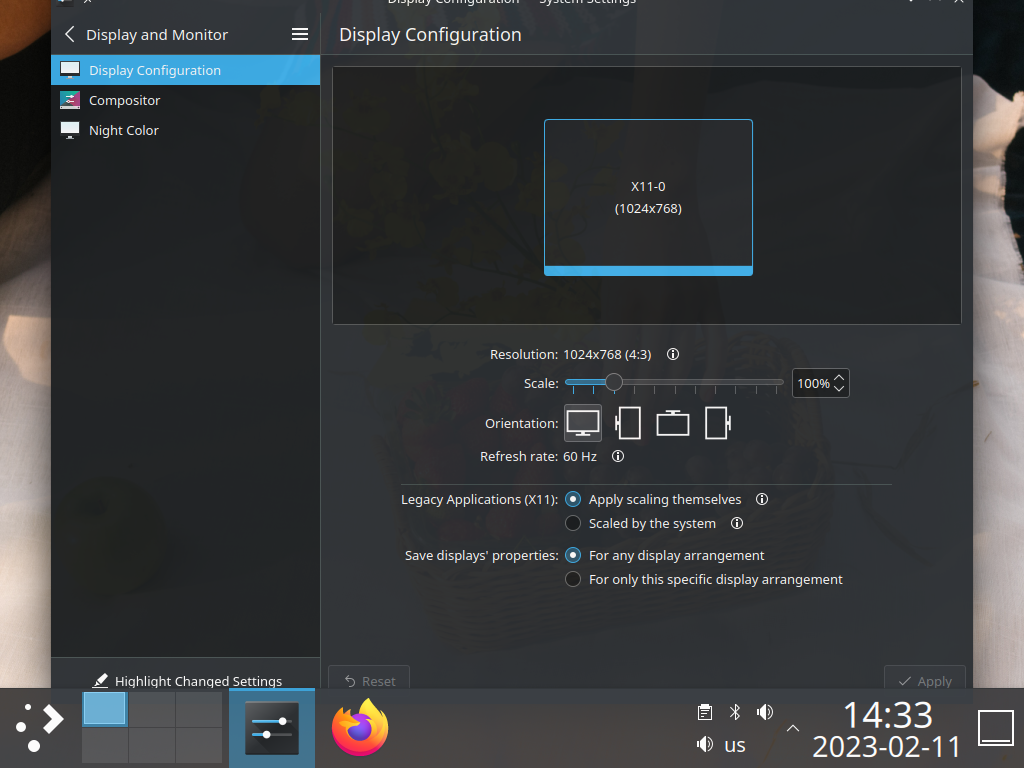Switch to the first virtual desktop in pager
The height and width of the screenshot is (768, 1024).
click(x=104, y=709)
